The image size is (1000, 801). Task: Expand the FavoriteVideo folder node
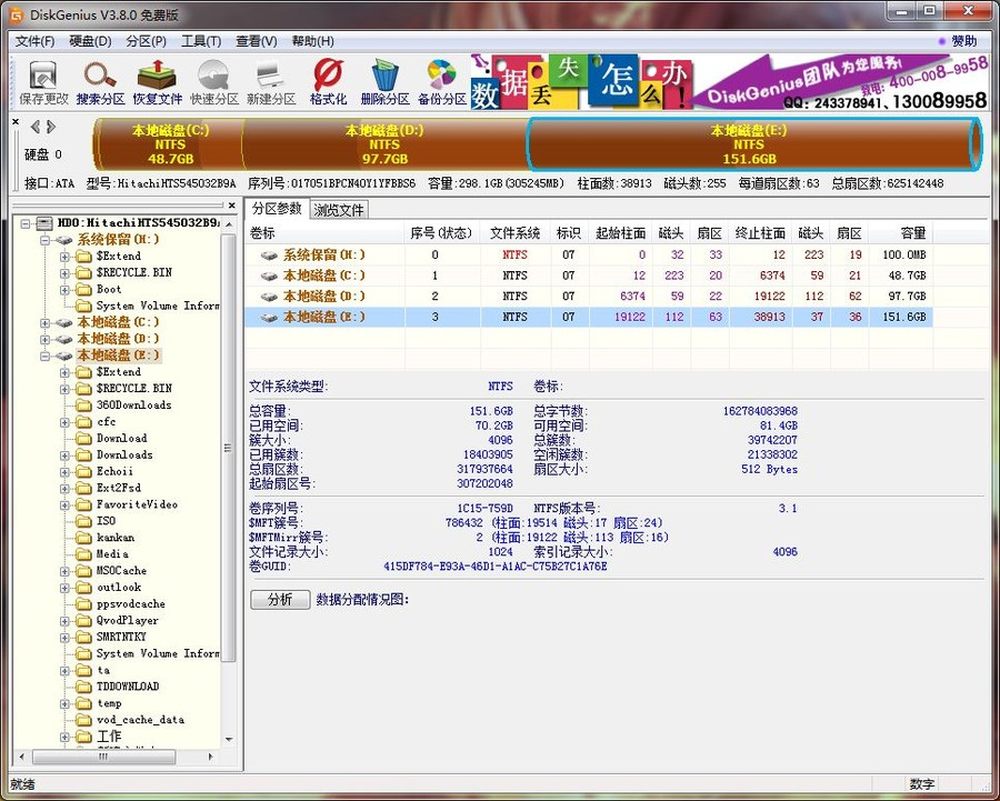(64, 505)
